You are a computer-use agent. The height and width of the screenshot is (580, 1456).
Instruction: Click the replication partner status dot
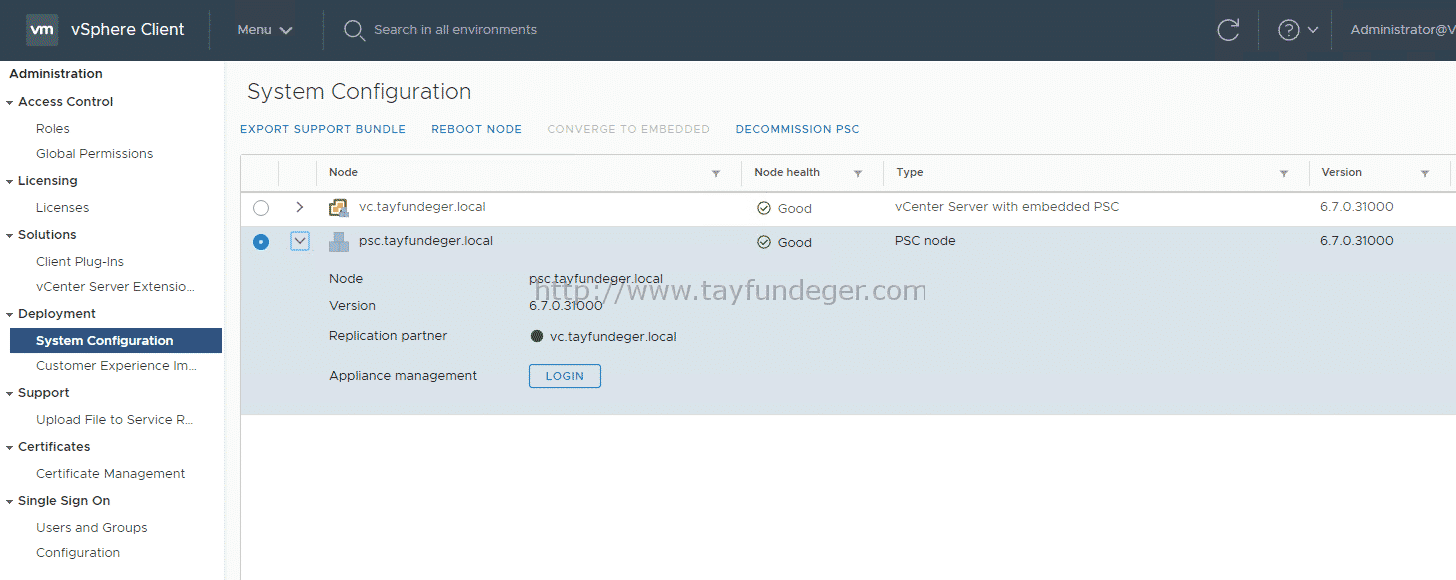click(x=537, y=336)
